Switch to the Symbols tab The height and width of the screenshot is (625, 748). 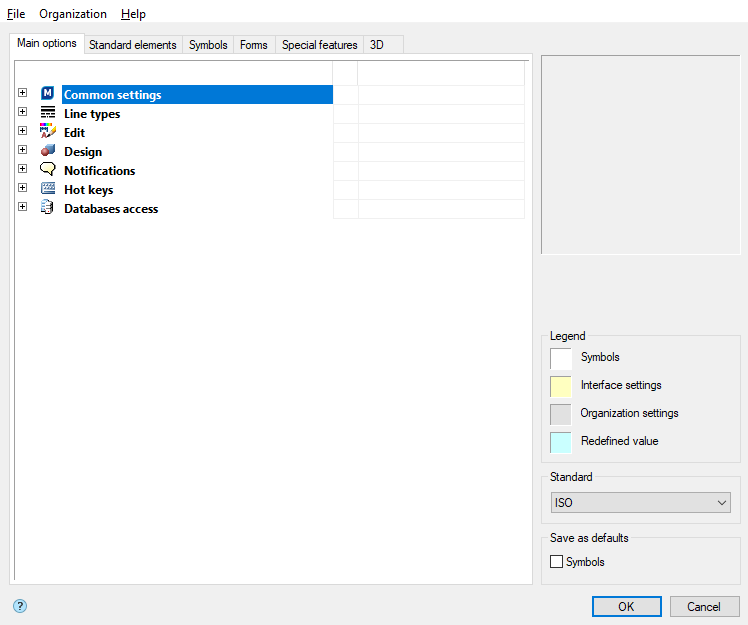[208, 45]
